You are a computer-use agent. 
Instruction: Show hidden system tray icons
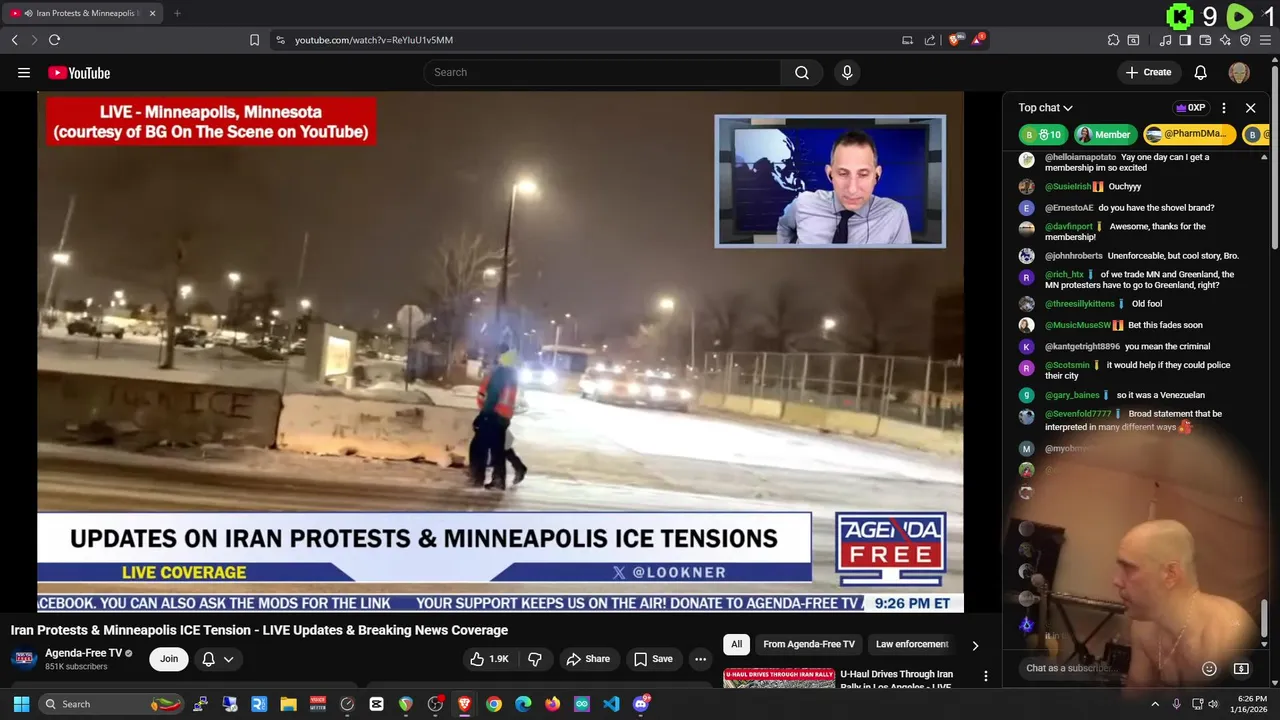click(1155, 704)
